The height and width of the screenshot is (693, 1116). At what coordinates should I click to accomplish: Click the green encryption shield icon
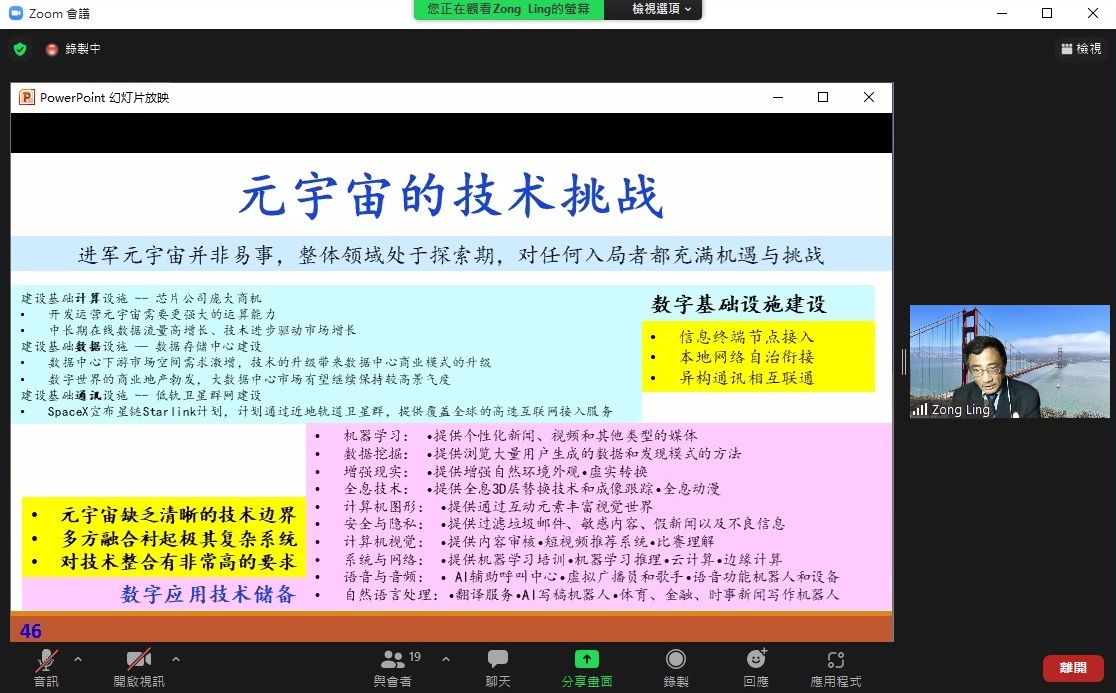click(x=19, y=49)
